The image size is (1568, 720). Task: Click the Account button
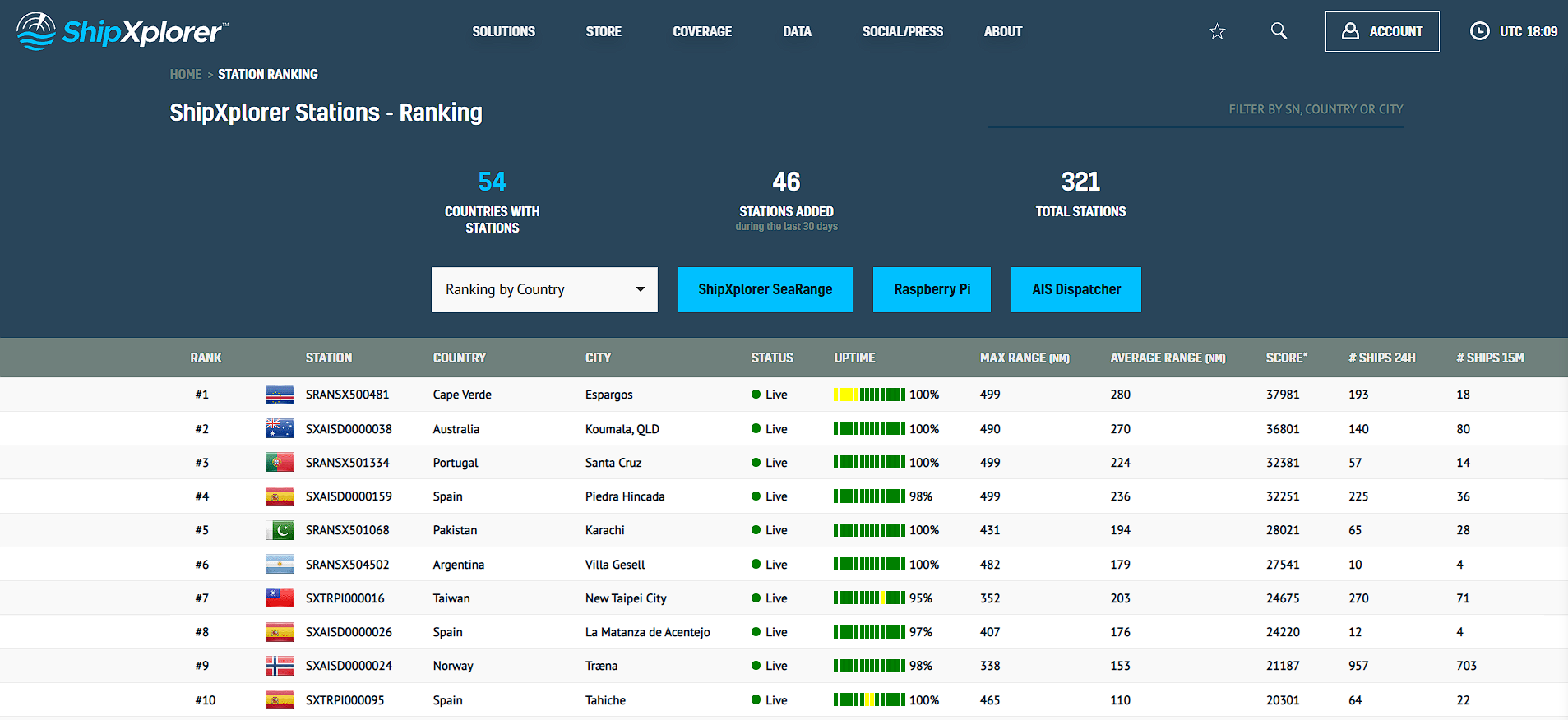tap(1381, 31)
